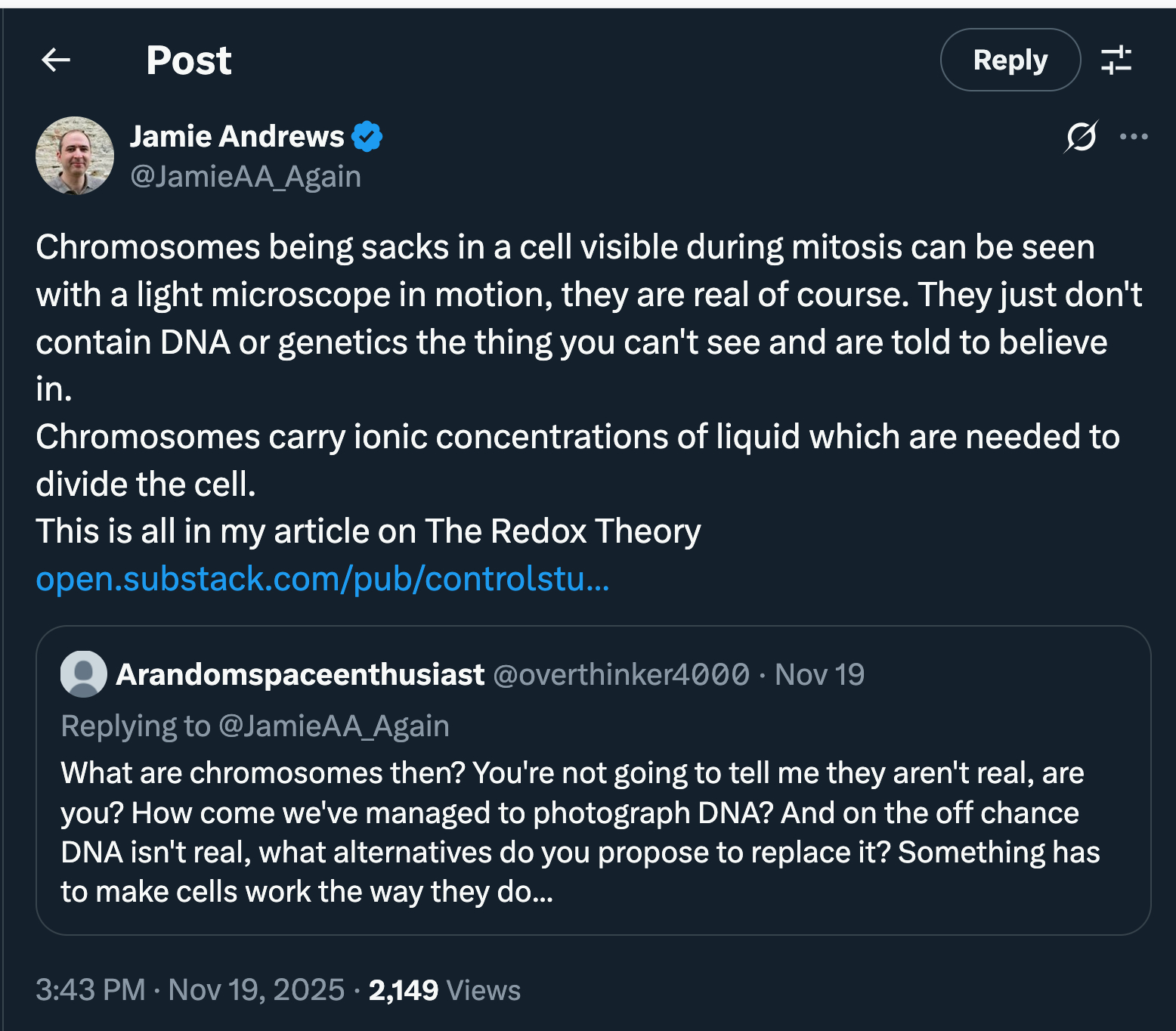Click the 3:43 PM Nov 19, 2025 timestamp
Image resolution: width=1176 pixels, height=1031 pixels.
coord(190,989)
